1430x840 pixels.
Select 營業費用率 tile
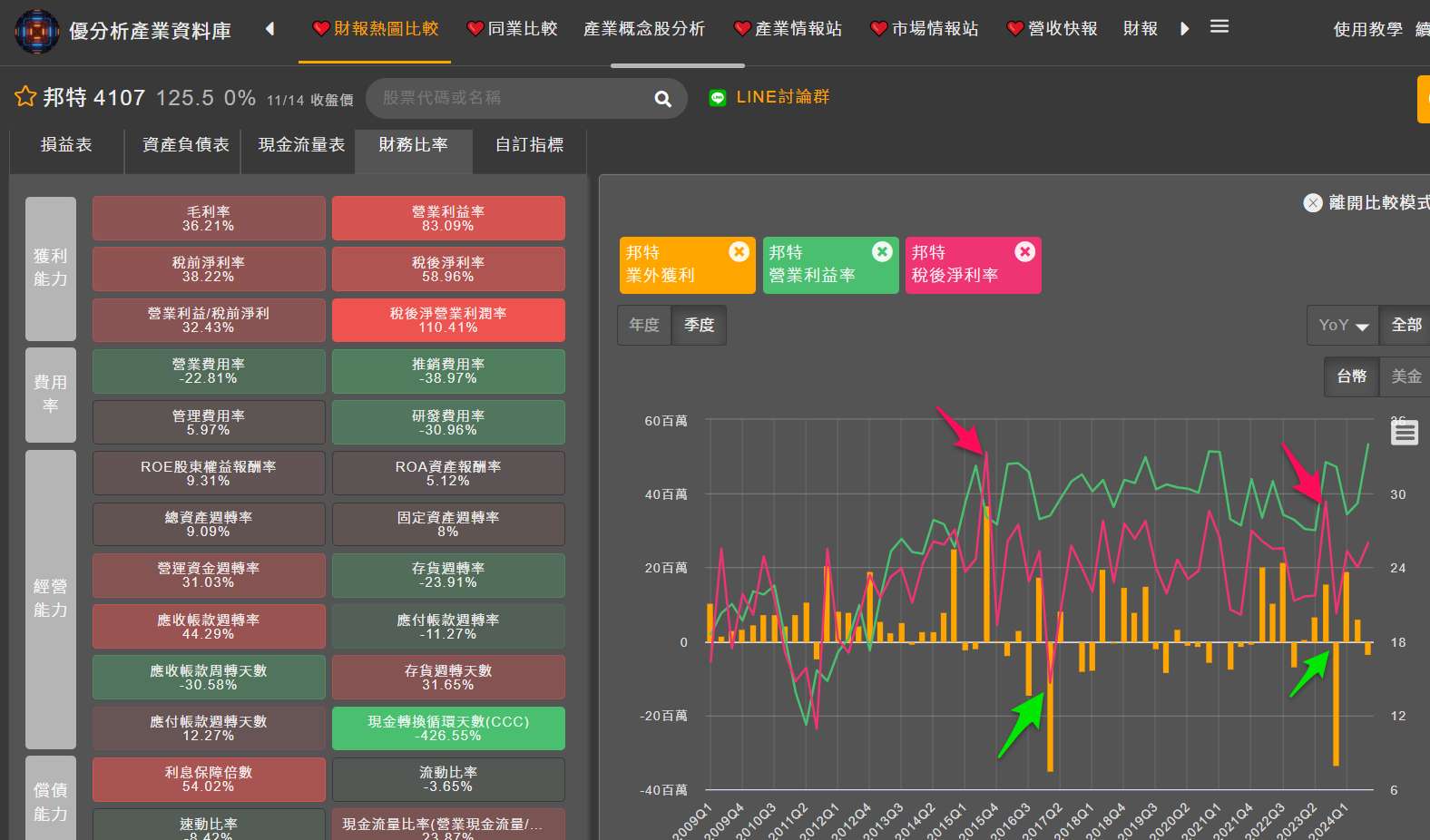[209, 371]
